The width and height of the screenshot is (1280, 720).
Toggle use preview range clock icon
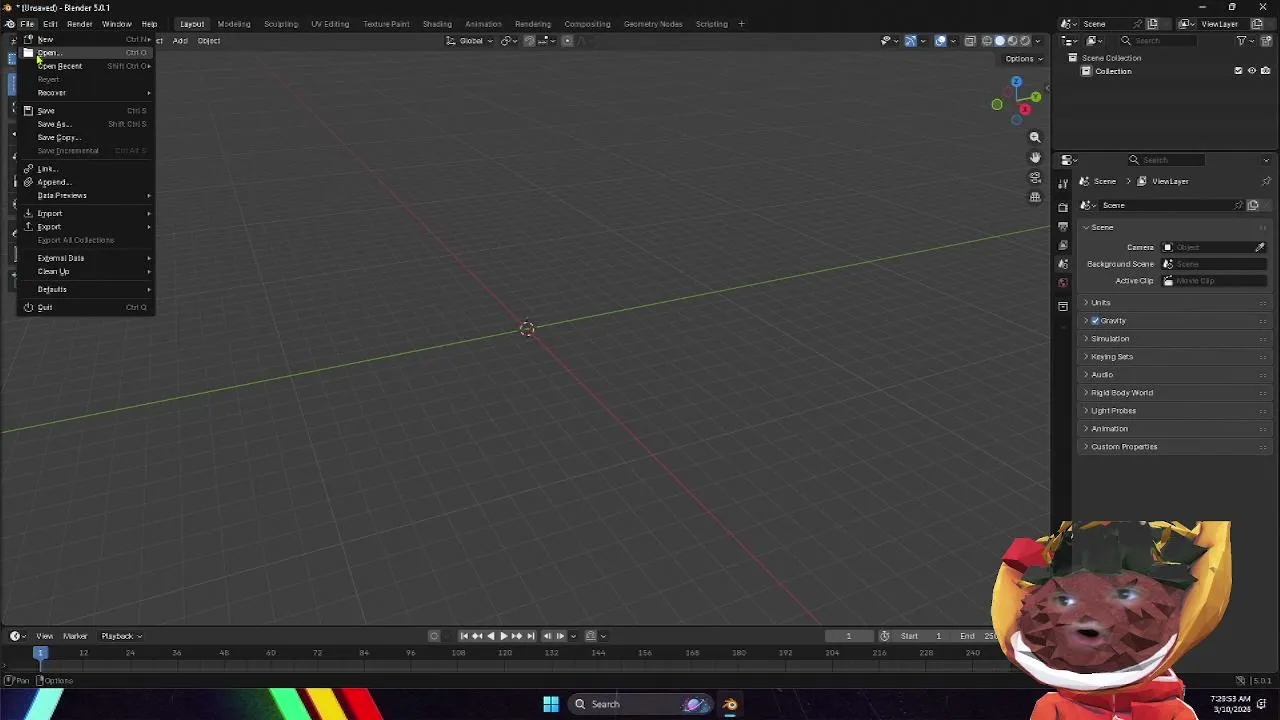tap(884, 636)
